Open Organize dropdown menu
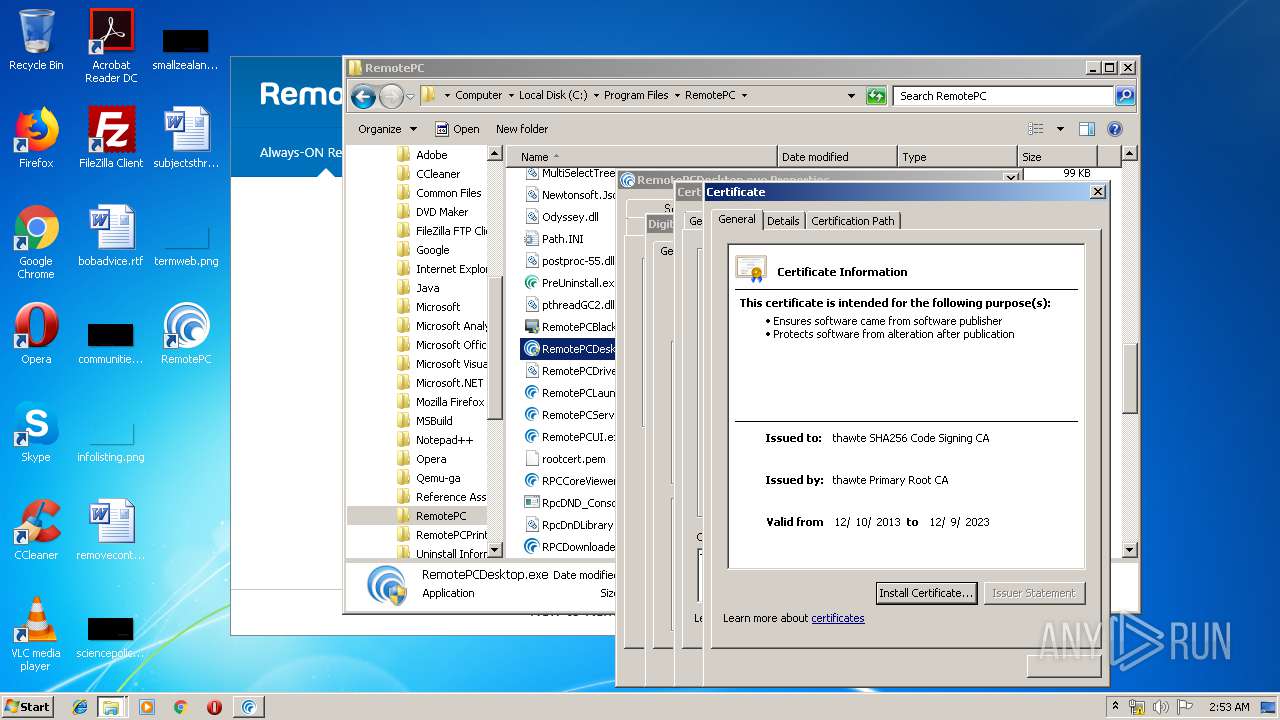Screen dimensions: 1280x720 pyautogui.click(x=387, y=129)
